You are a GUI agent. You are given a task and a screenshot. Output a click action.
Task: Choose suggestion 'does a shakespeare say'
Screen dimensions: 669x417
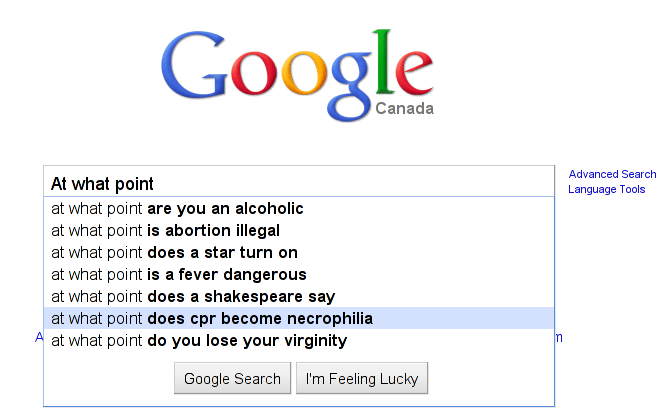[193, 297]
